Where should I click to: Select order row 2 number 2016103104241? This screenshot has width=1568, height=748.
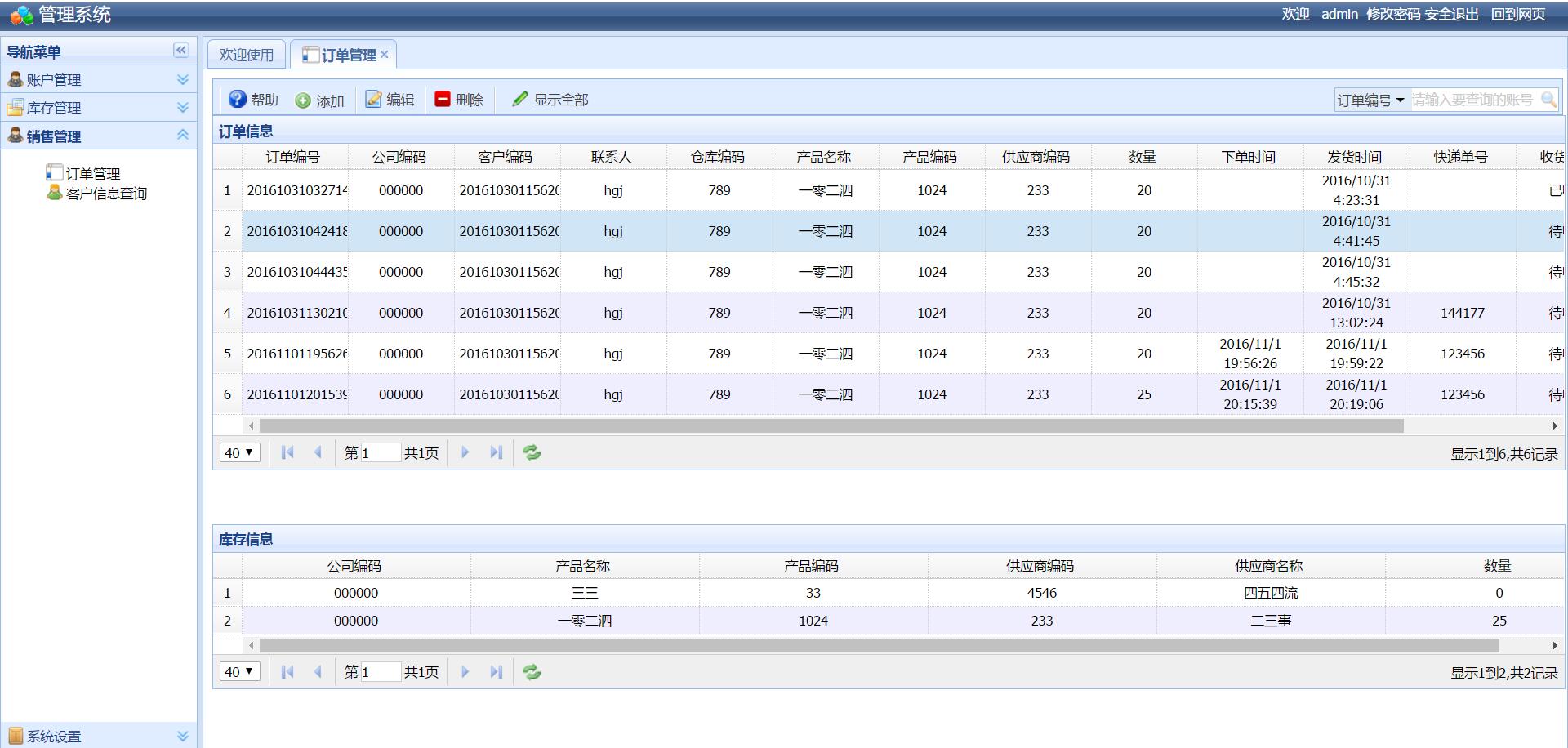point(889,231)
